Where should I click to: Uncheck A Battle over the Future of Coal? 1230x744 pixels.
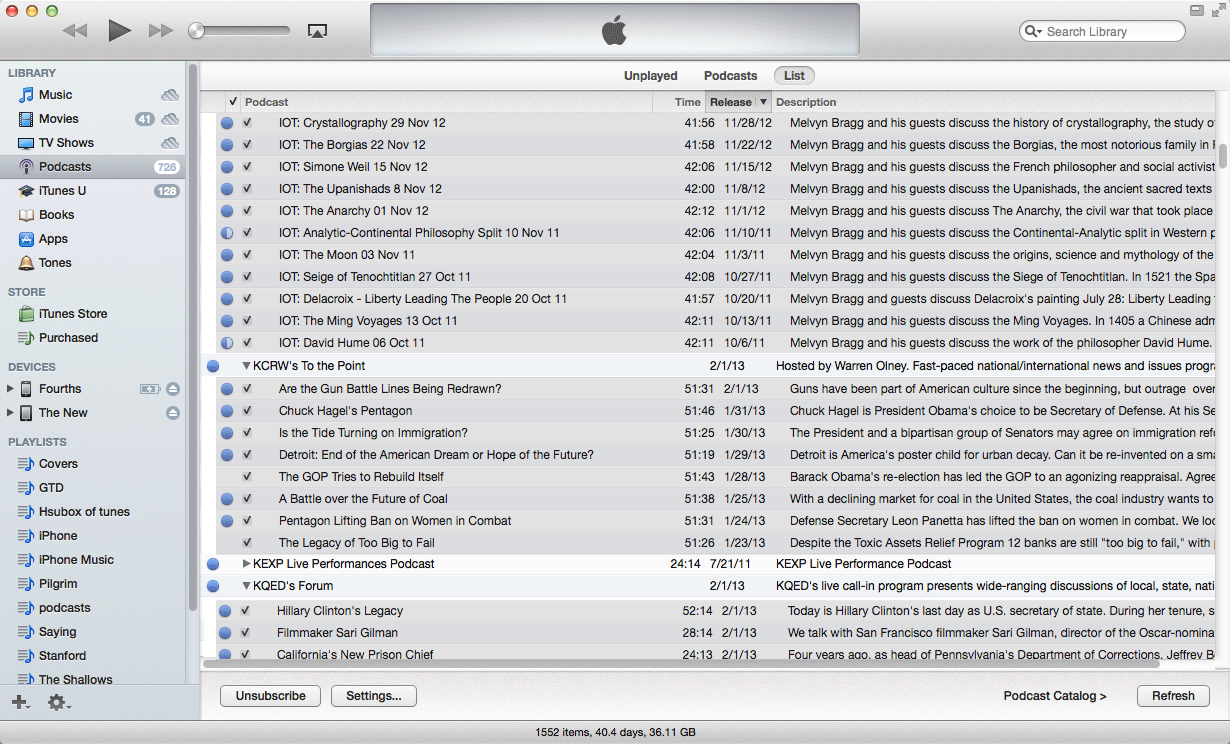(247, 499)
